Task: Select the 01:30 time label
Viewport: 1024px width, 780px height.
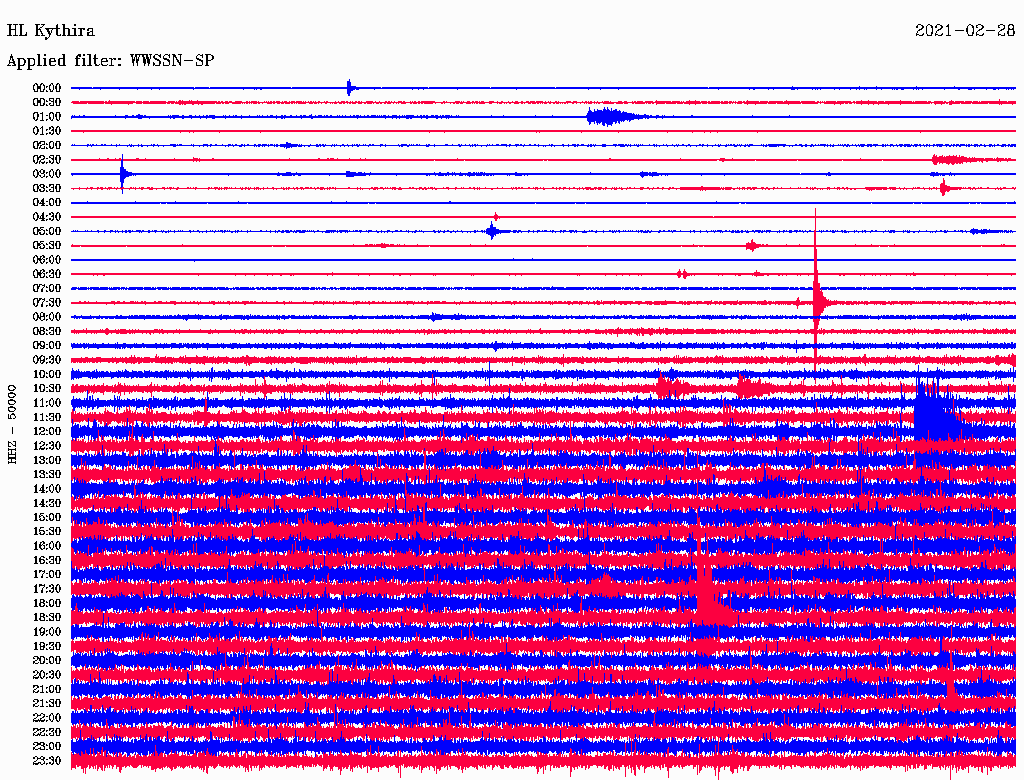Action: 47,131
